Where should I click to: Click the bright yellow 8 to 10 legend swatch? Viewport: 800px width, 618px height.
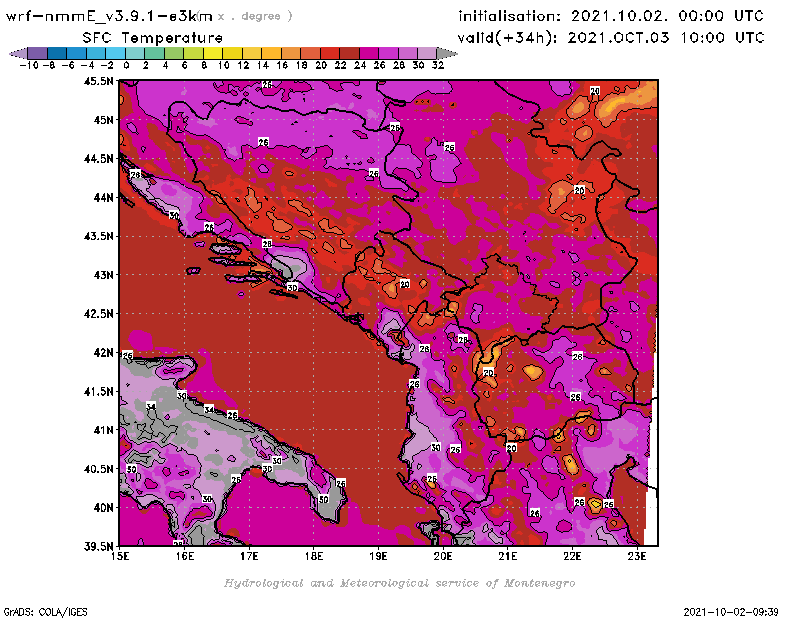pyautogui.click(x=213, y=53)
